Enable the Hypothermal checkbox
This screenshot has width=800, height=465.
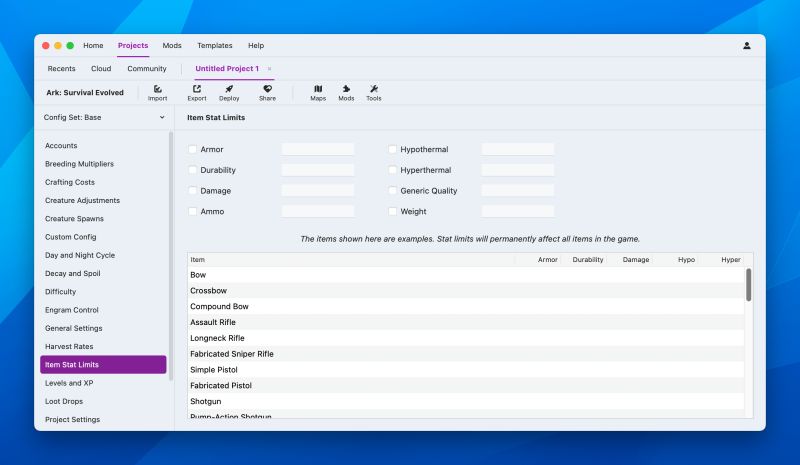click(392, 149)
